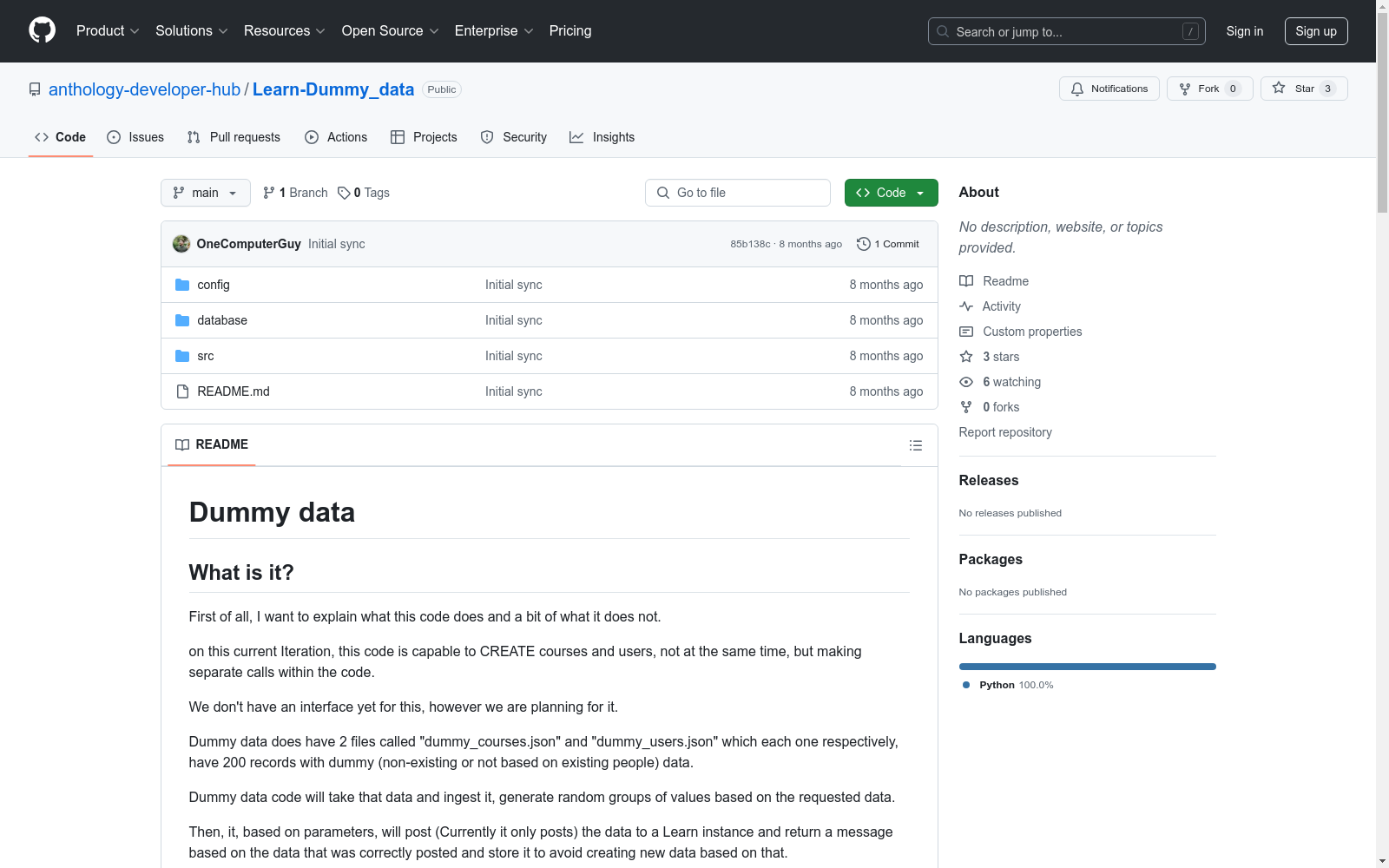Click the star icon beside 3 stars
The width and height of the screenshot is (1389, 868).
click(966, 357)
